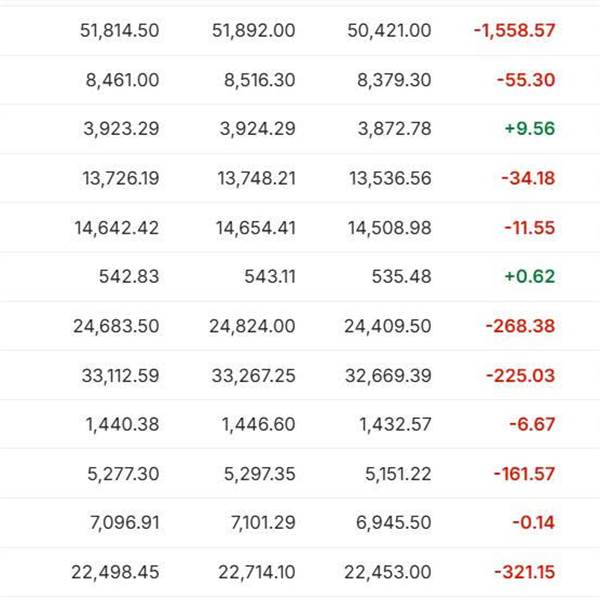Select the -34.18 change value

tap(530, 178)
